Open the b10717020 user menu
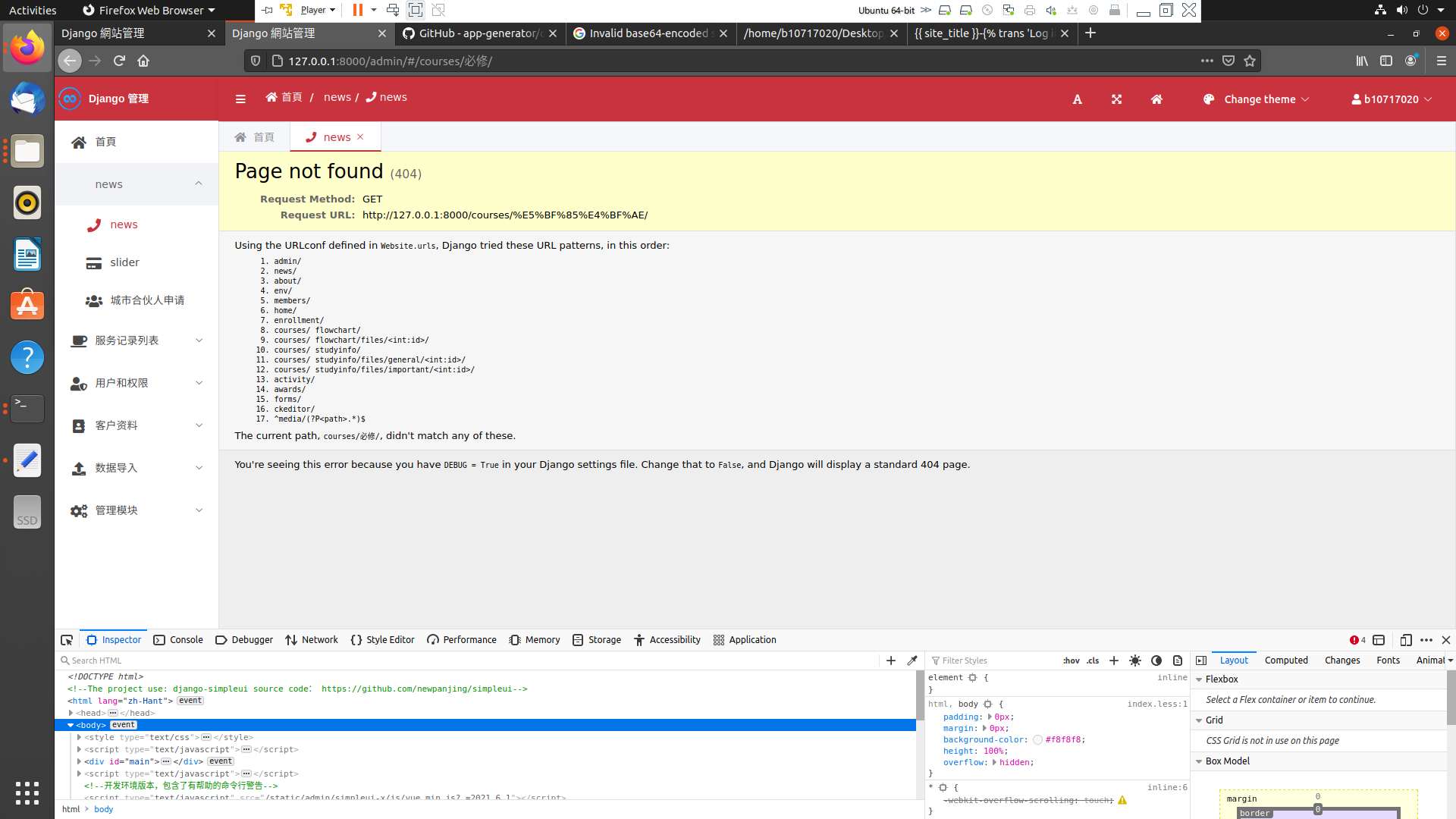Viewport: 1456px width, 819px height. coord(1392,99)
